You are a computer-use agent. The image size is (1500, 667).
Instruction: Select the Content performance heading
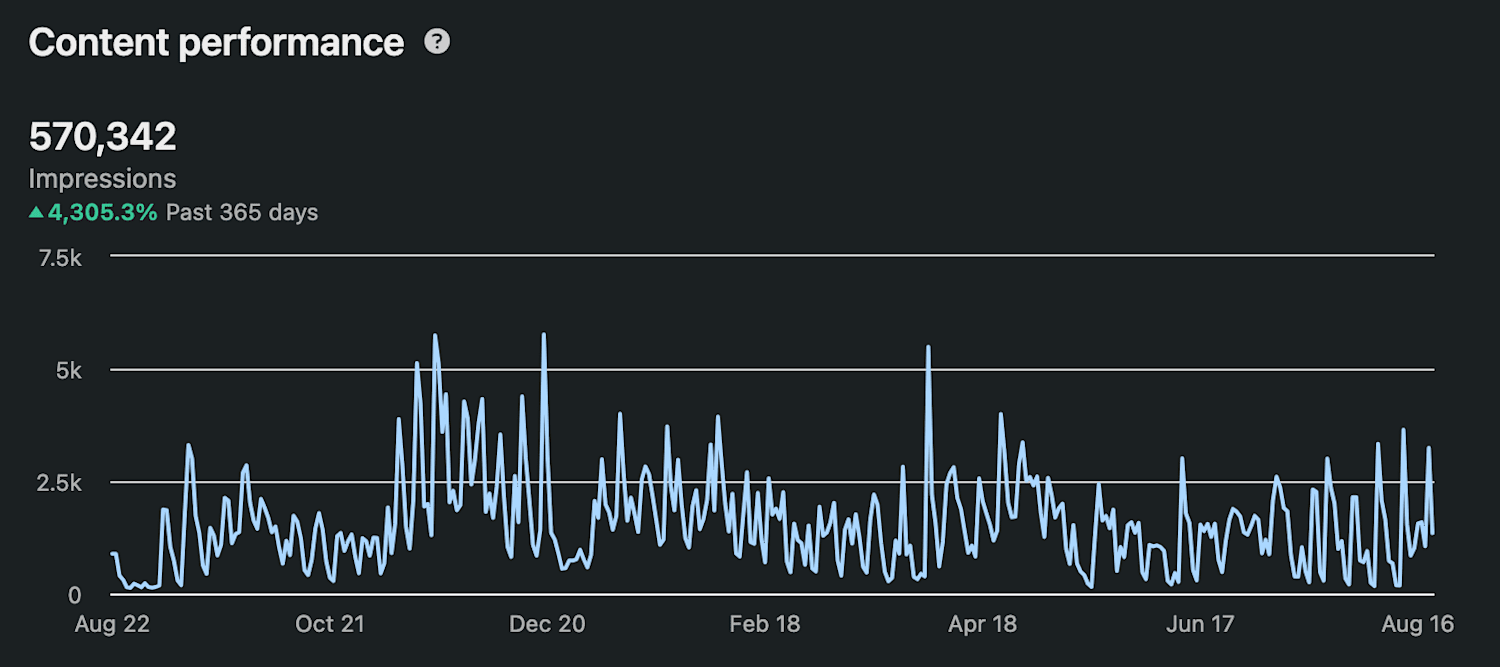(217, 42)
